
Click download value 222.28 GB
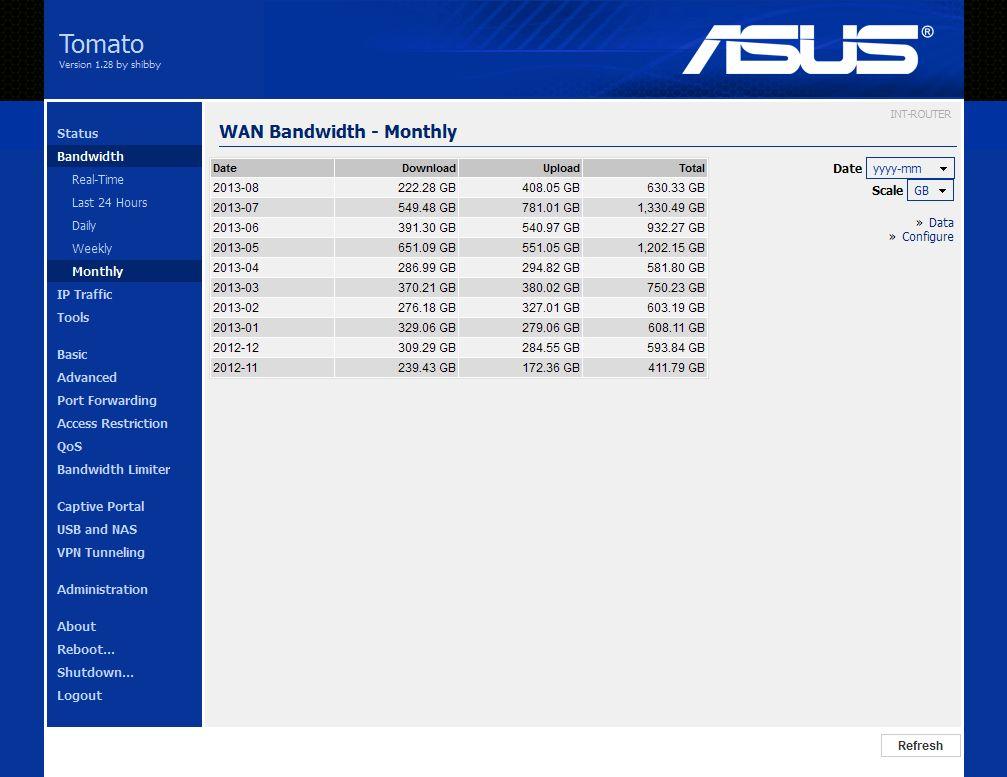click(426, 188)
